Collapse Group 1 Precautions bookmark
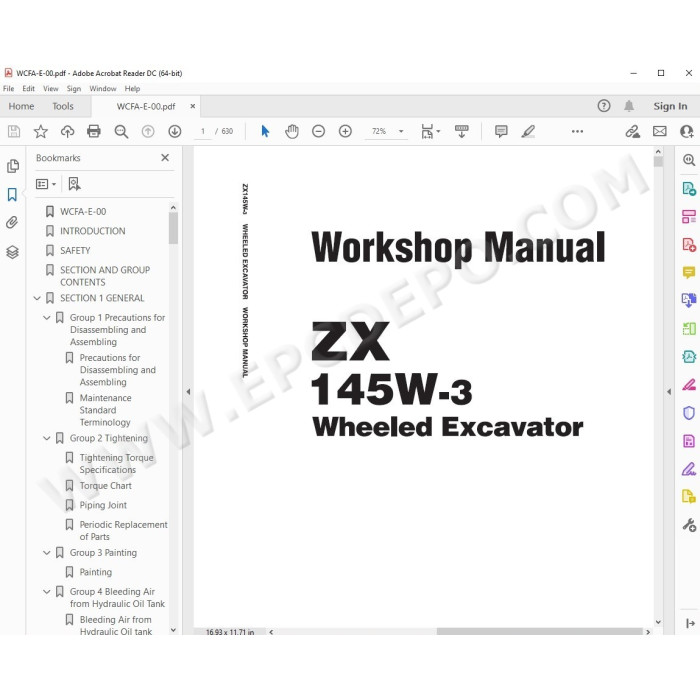Viewport: 700px width, 700px height. tap(46, 318)
